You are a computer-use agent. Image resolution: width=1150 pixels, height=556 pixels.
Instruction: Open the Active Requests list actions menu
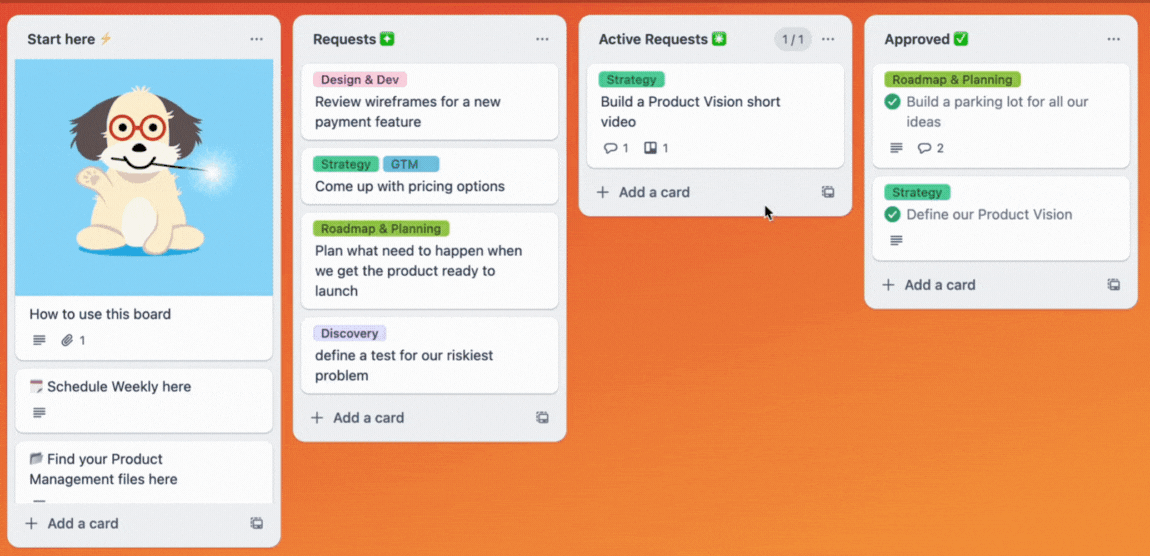point(828,40)
